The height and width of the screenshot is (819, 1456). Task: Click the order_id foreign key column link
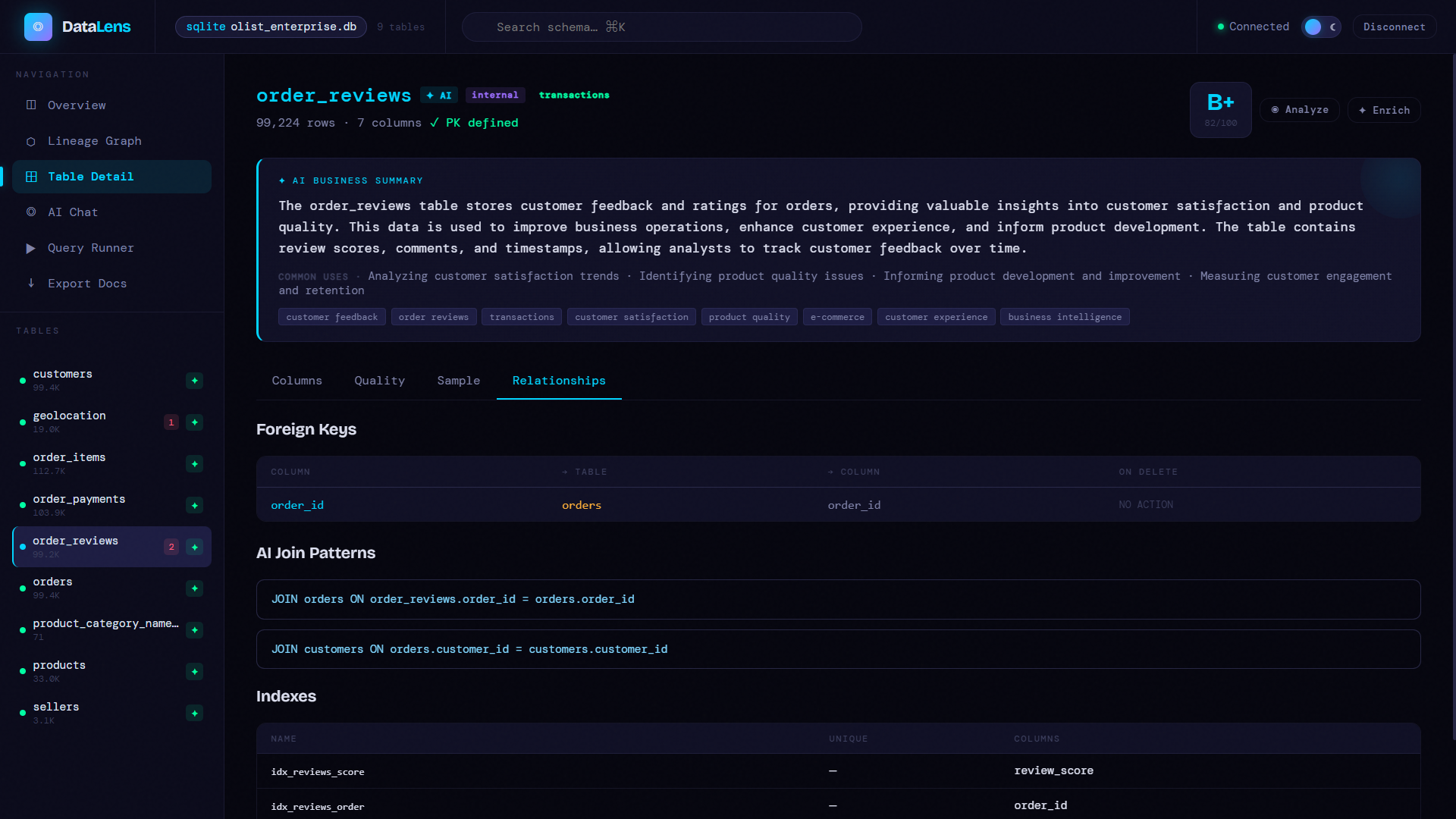297,505
